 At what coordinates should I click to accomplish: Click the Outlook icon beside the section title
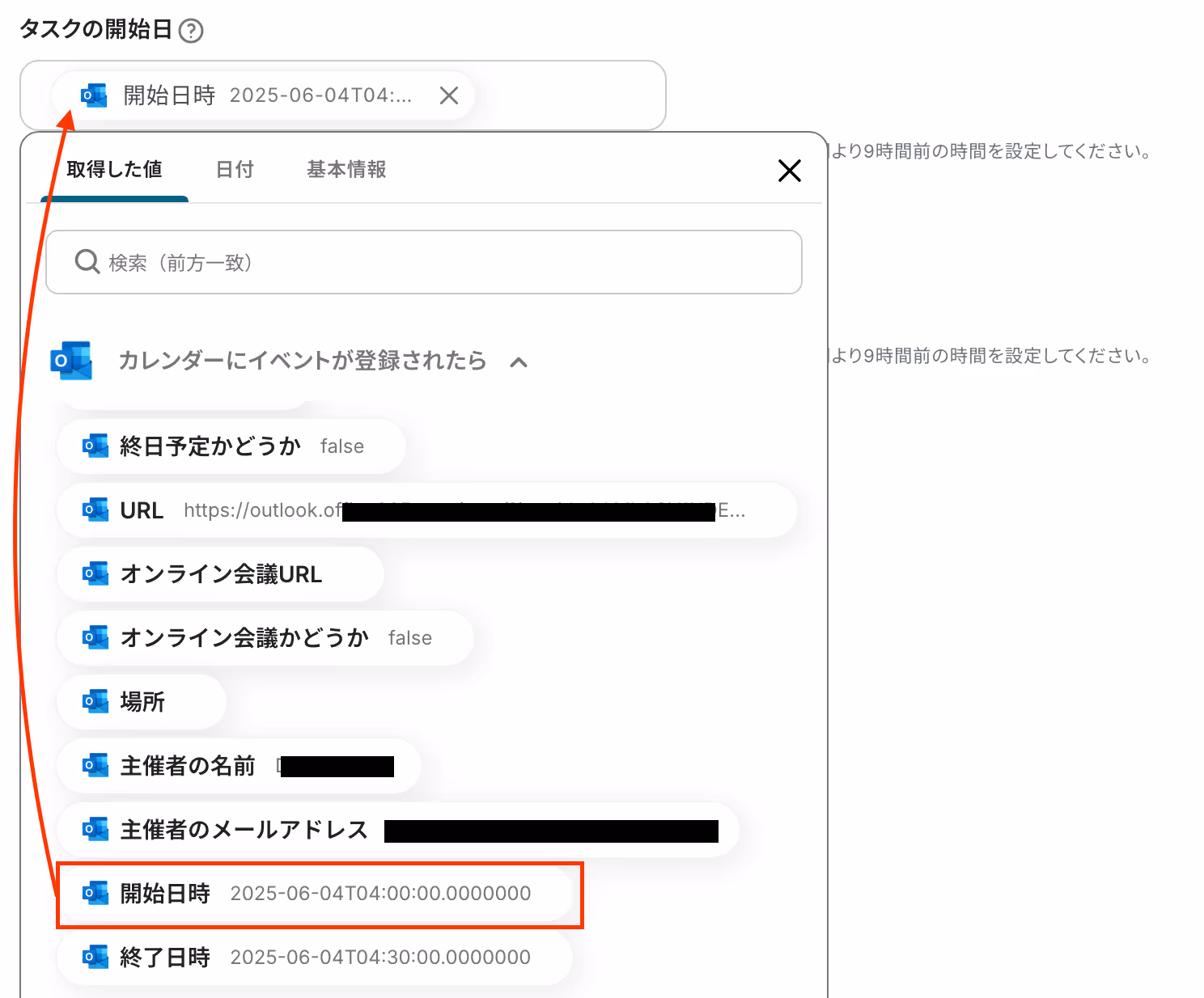pos(71,361)
